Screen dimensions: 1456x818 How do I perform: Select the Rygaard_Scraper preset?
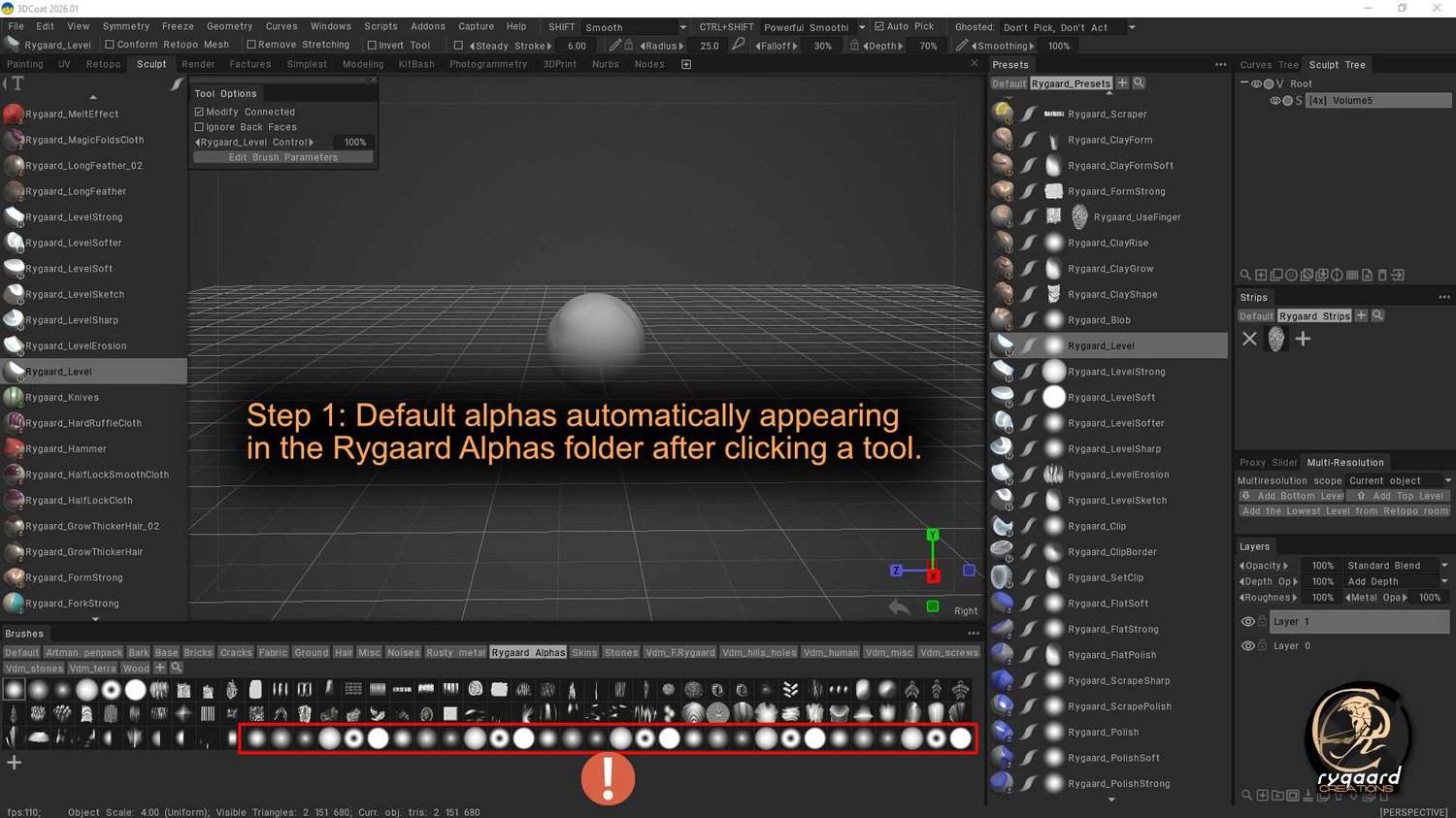[1107, 114]
